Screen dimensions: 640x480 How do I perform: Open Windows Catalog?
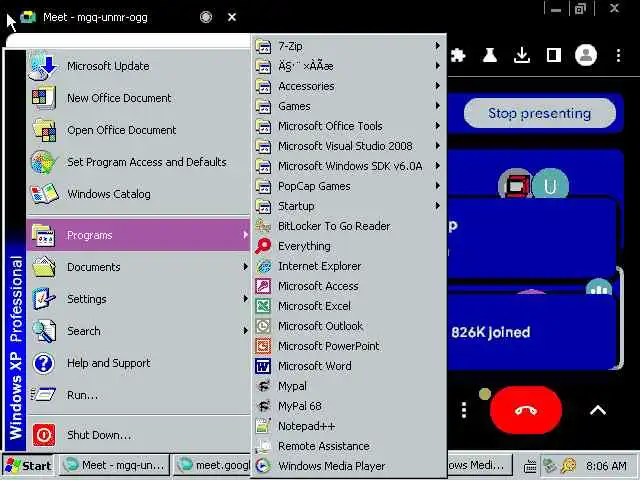[x=138, y=194]
